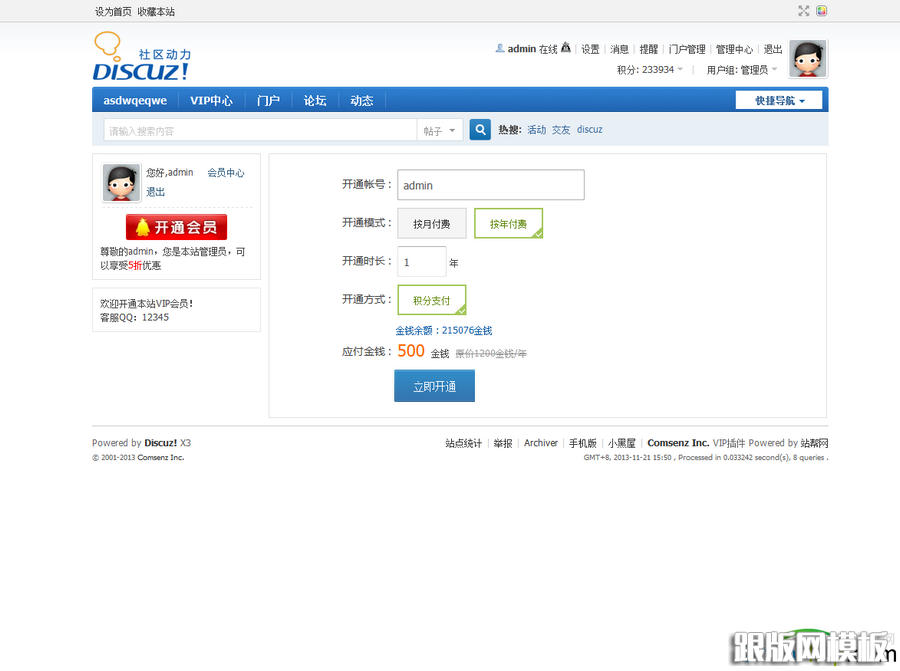
Task: Select 按月付费 payment mode
Action: tap(432, 223)
